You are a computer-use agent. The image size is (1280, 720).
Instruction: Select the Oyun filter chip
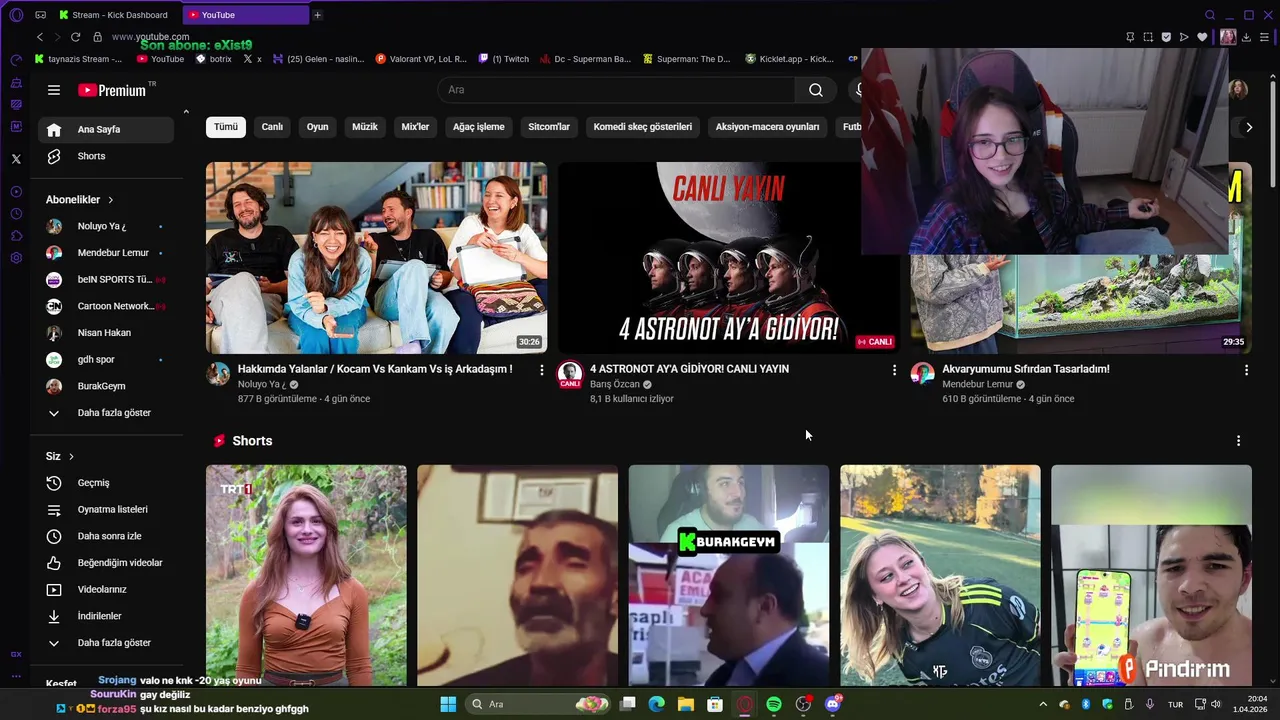pyautogui.click(x=317, y=127)
